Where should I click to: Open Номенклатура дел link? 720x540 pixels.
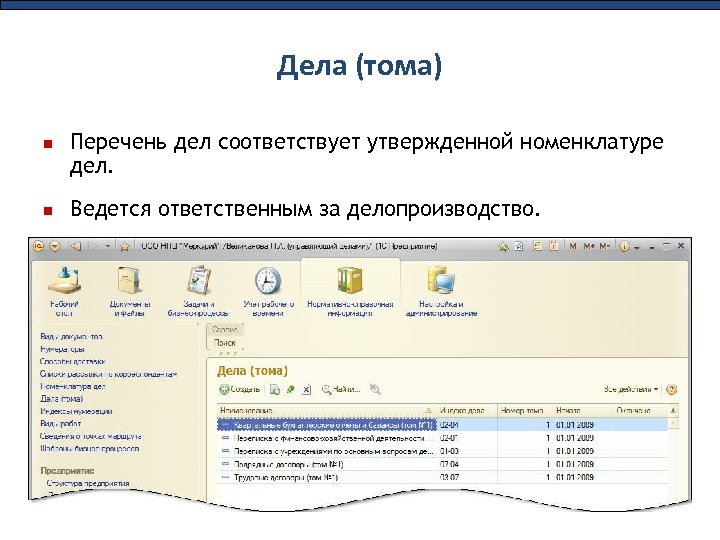click(x=73, y=387)
